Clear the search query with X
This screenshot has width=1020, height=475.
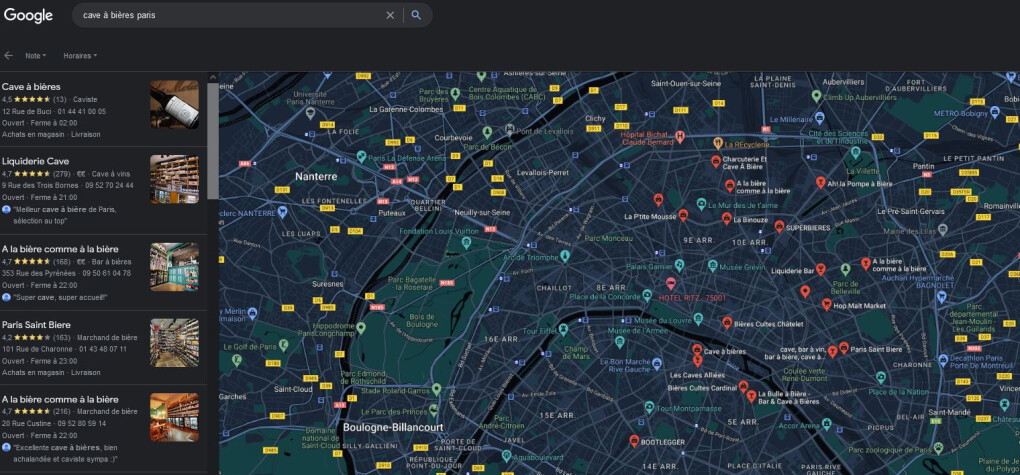[x=390, y=15]
